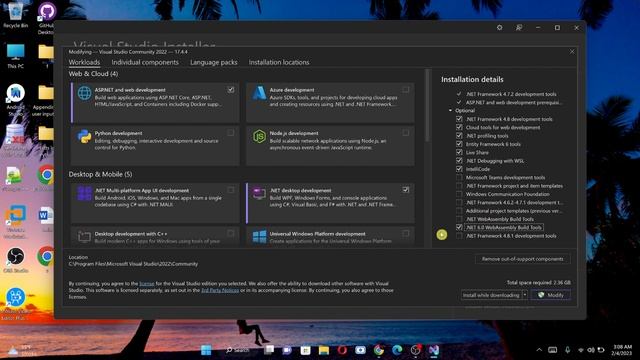640x360 pixels.
Task: Switch to Workloads tab
Action: (x=84, y=62)
